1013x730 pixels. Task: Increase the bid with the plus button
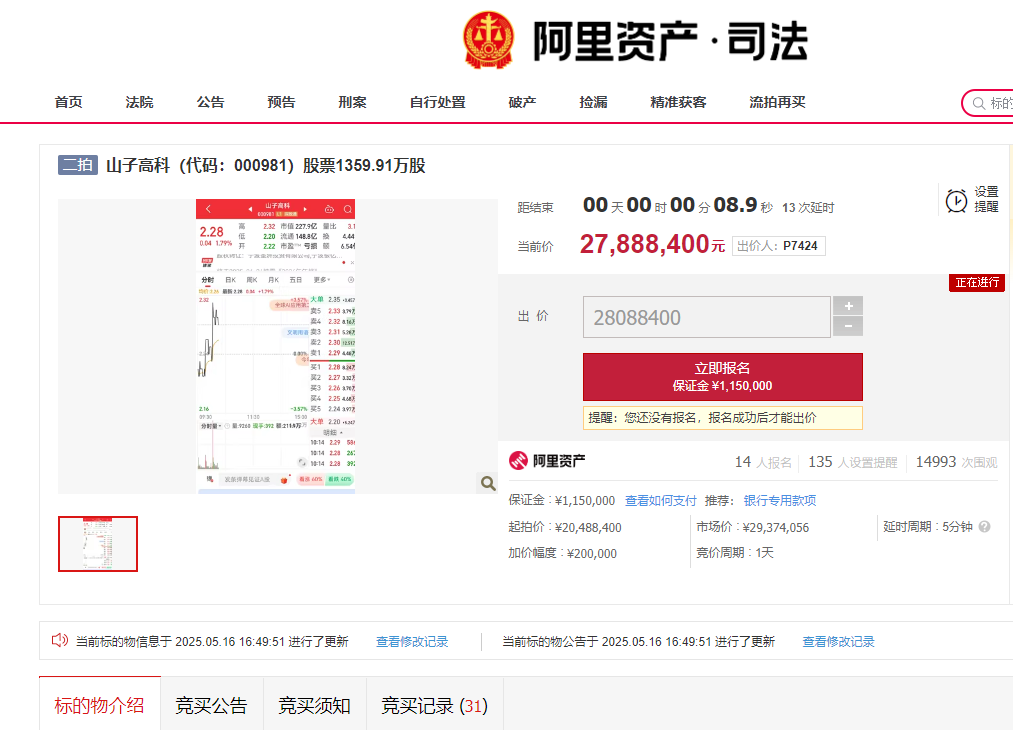[848, 306]
